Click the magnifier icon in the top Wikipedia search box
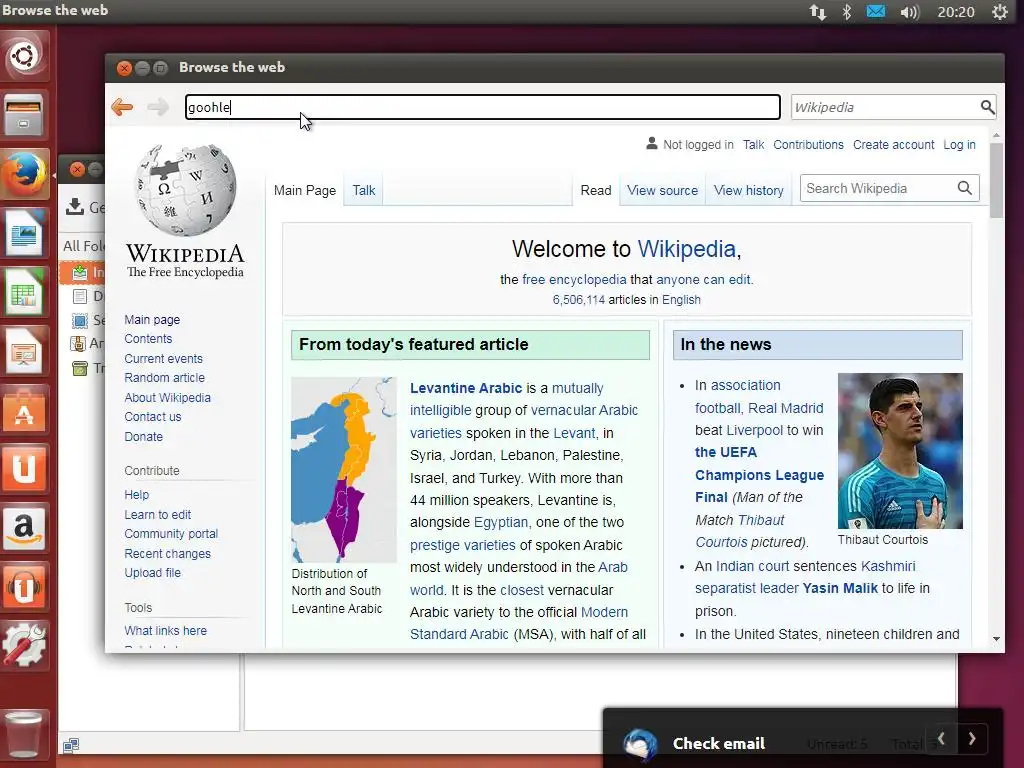The image size is (1024, 768). [987, 106]
